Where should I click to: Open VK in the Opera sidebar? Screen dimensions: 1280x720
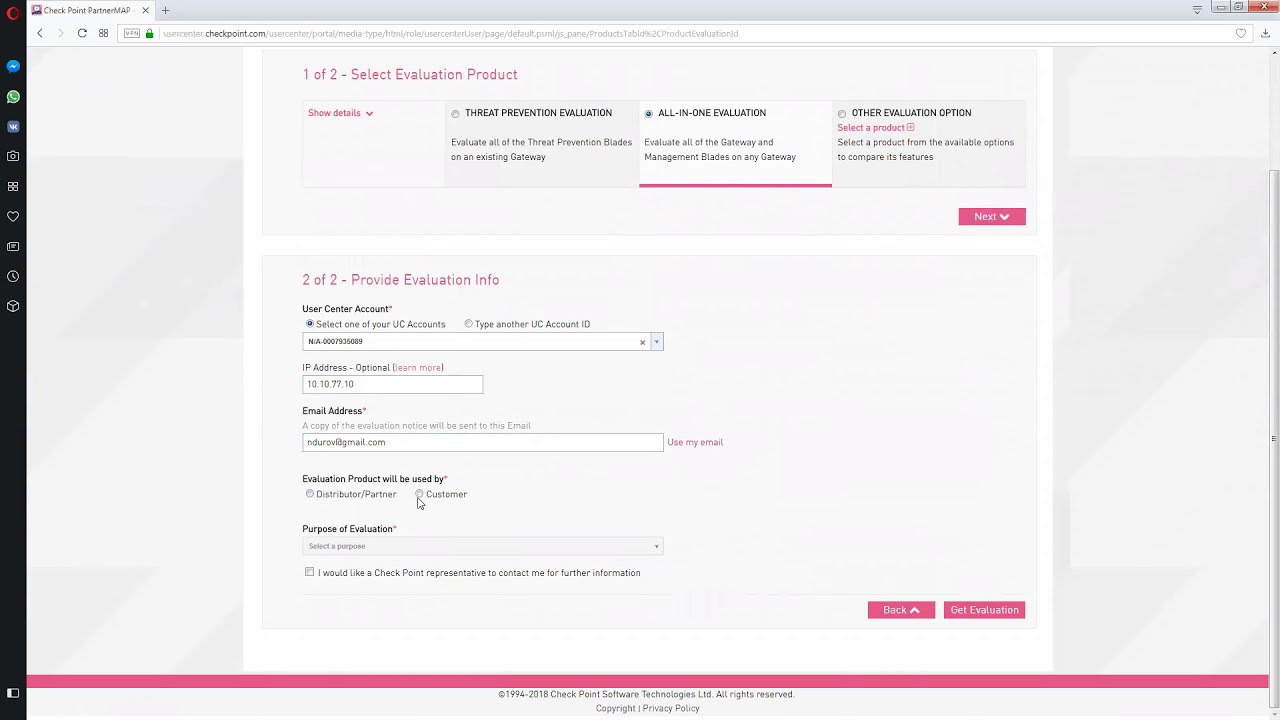click(x=13, y=127)
